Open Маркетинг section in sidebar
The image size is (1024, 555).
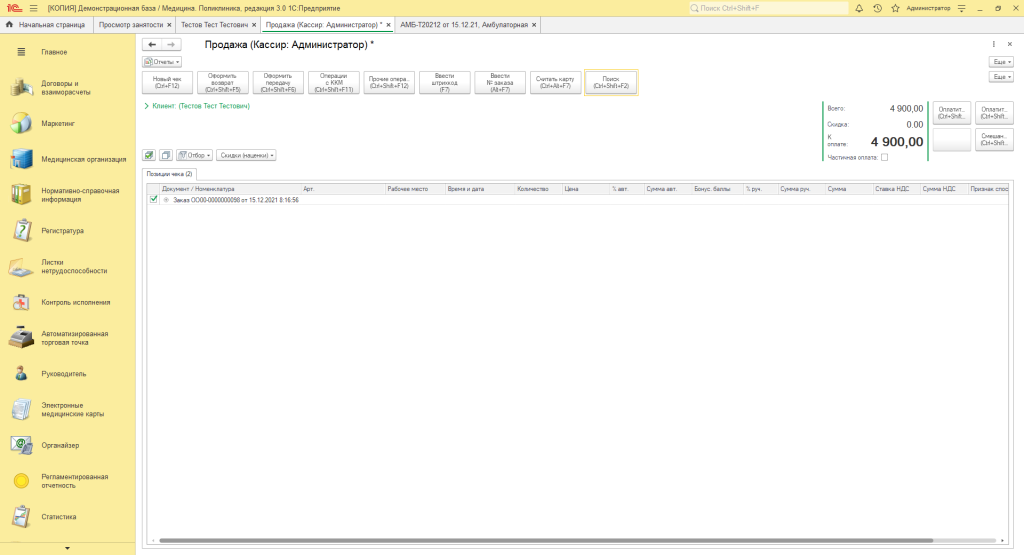pos(58,124)
